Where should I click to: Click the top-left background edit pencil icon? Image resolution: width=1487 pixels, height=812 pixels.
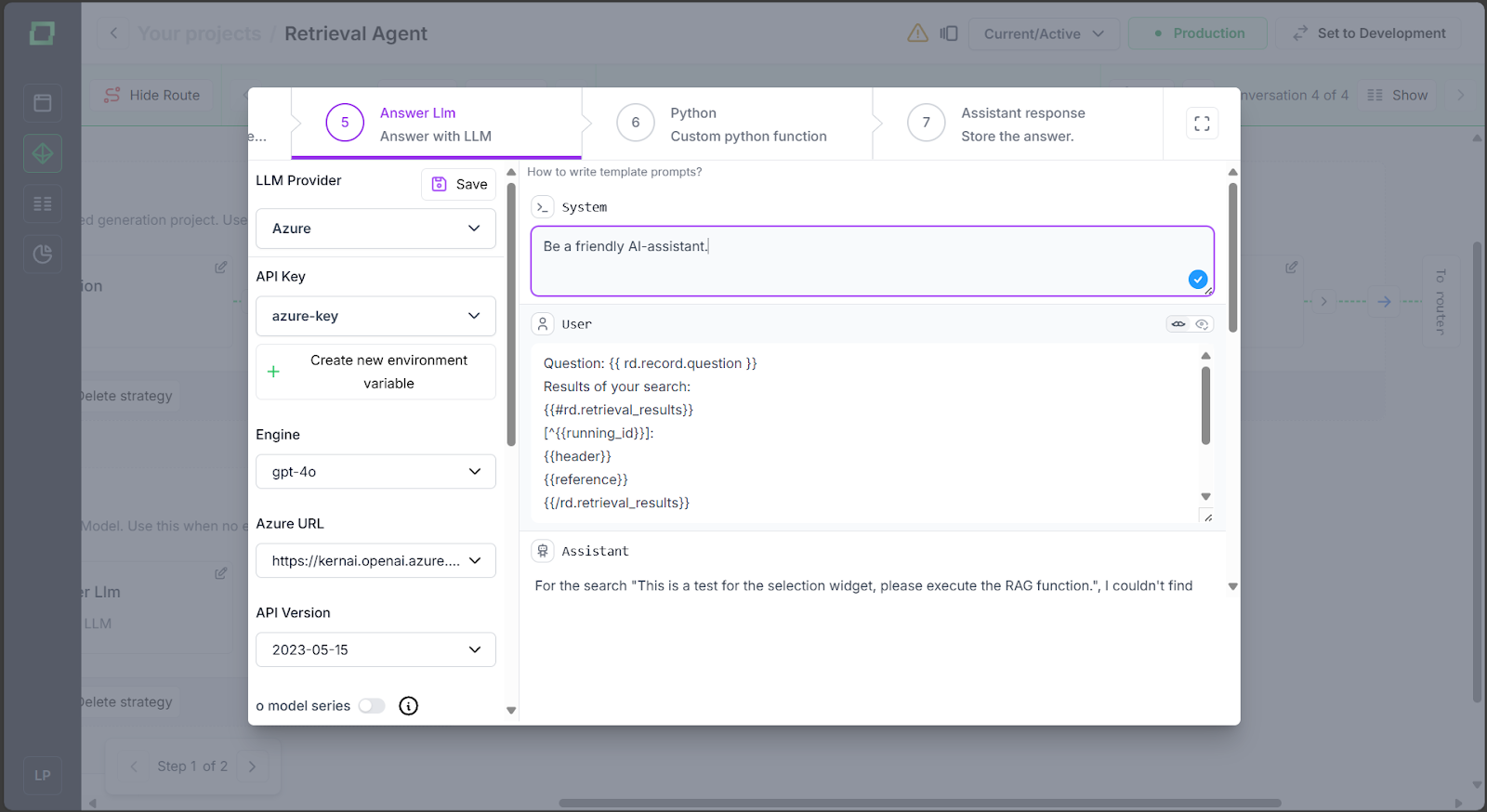click(x=221, y=267)
